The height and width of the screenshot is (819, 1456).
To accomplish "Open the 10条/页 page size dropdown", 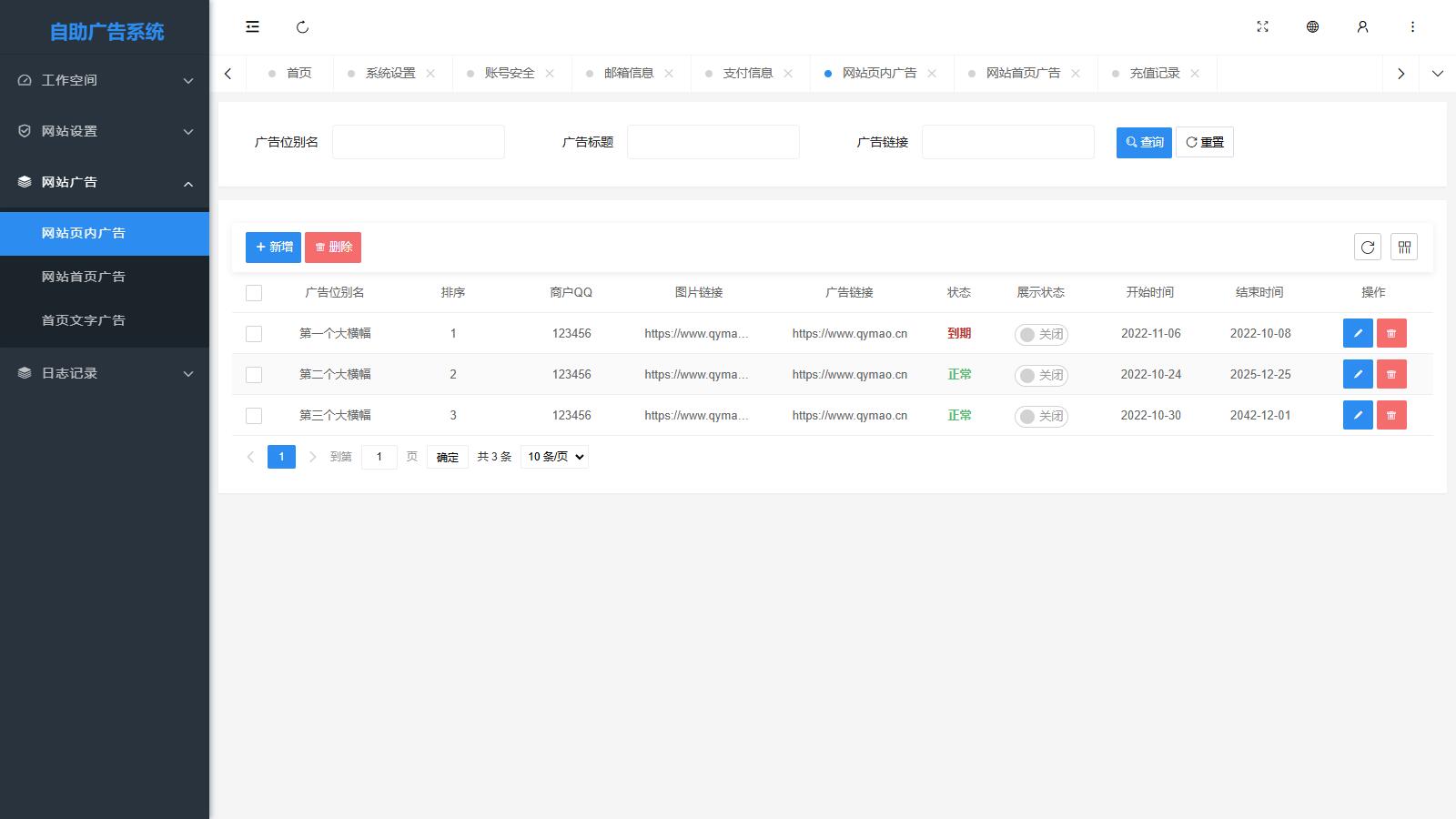I will [553, 457].
